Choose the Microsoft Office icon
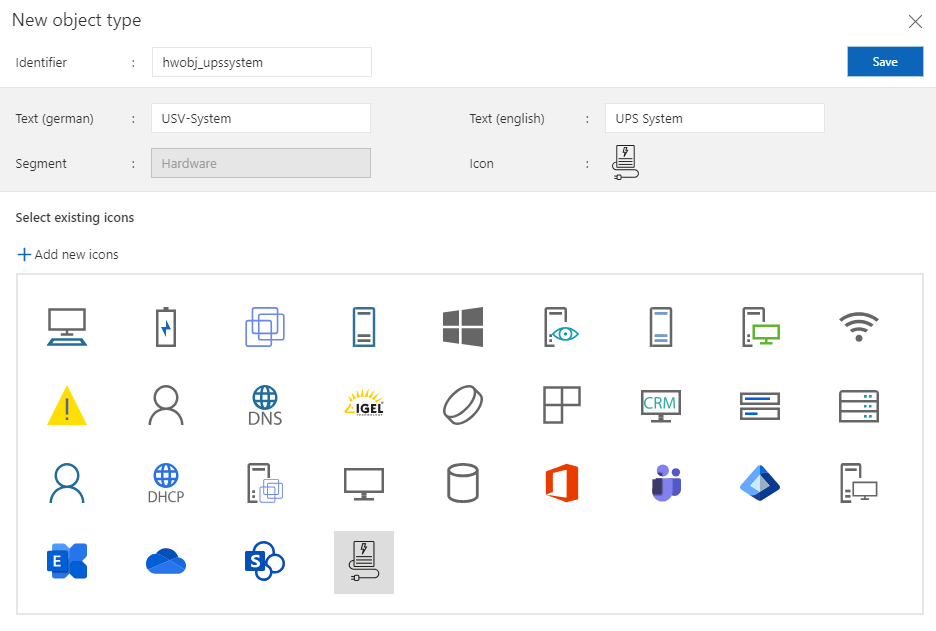This screenshot has height=631, width=936. (x=562, y=483)
